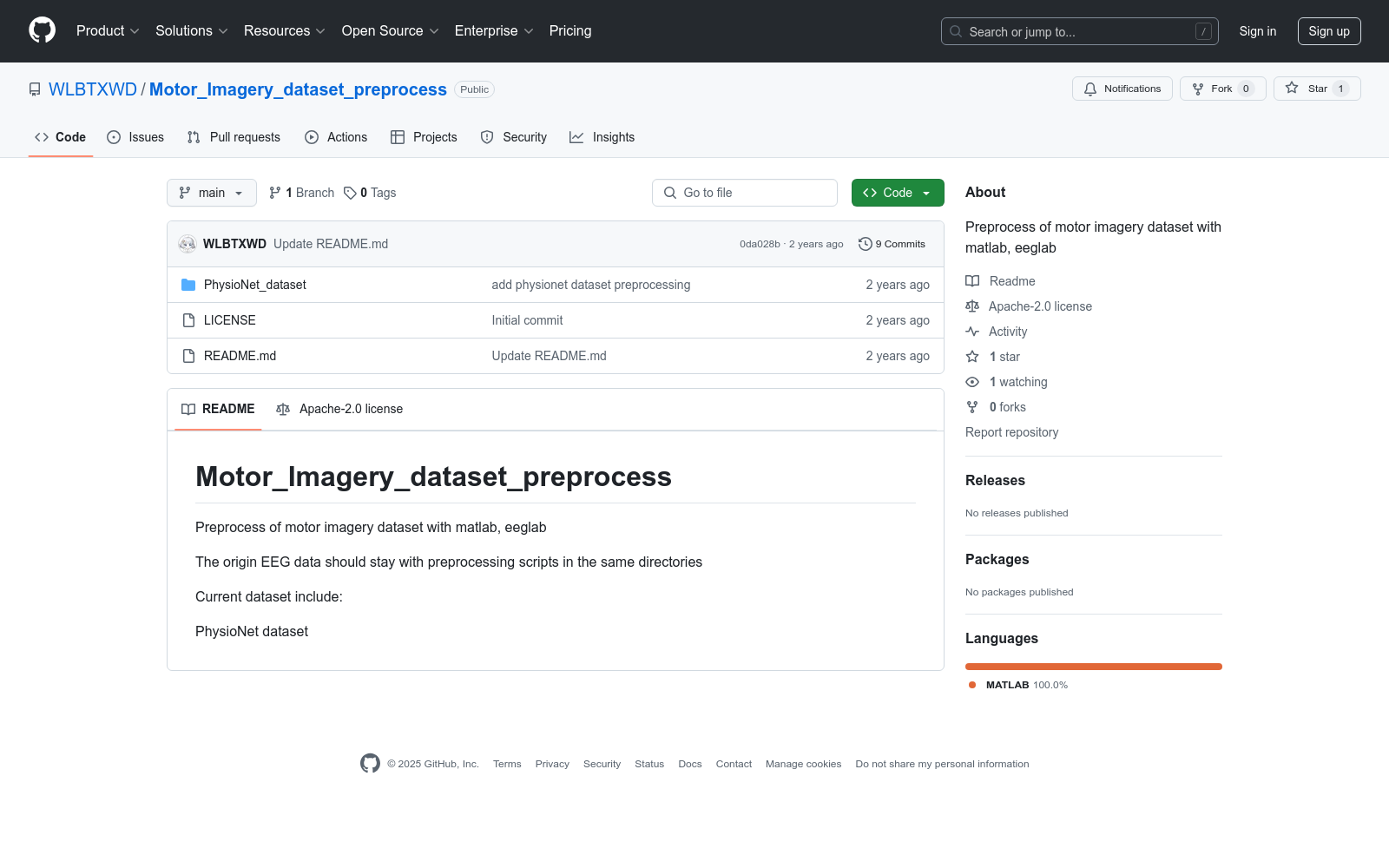This screenshot has height=868, width=1389.
Task: Expand the Solutions menu
Action: point(192,30)
